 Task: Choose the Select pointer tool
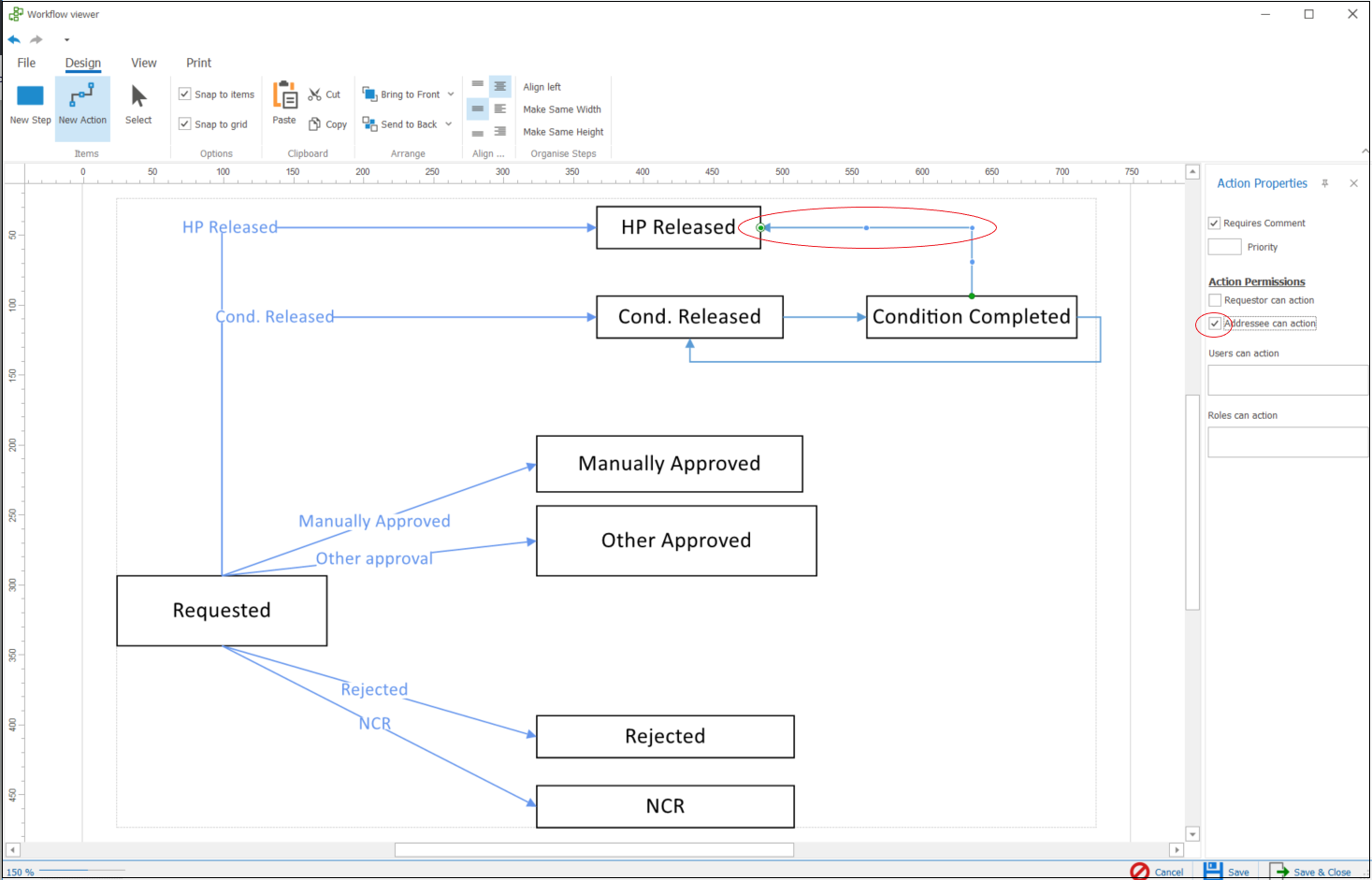click(x=138, y=105)
